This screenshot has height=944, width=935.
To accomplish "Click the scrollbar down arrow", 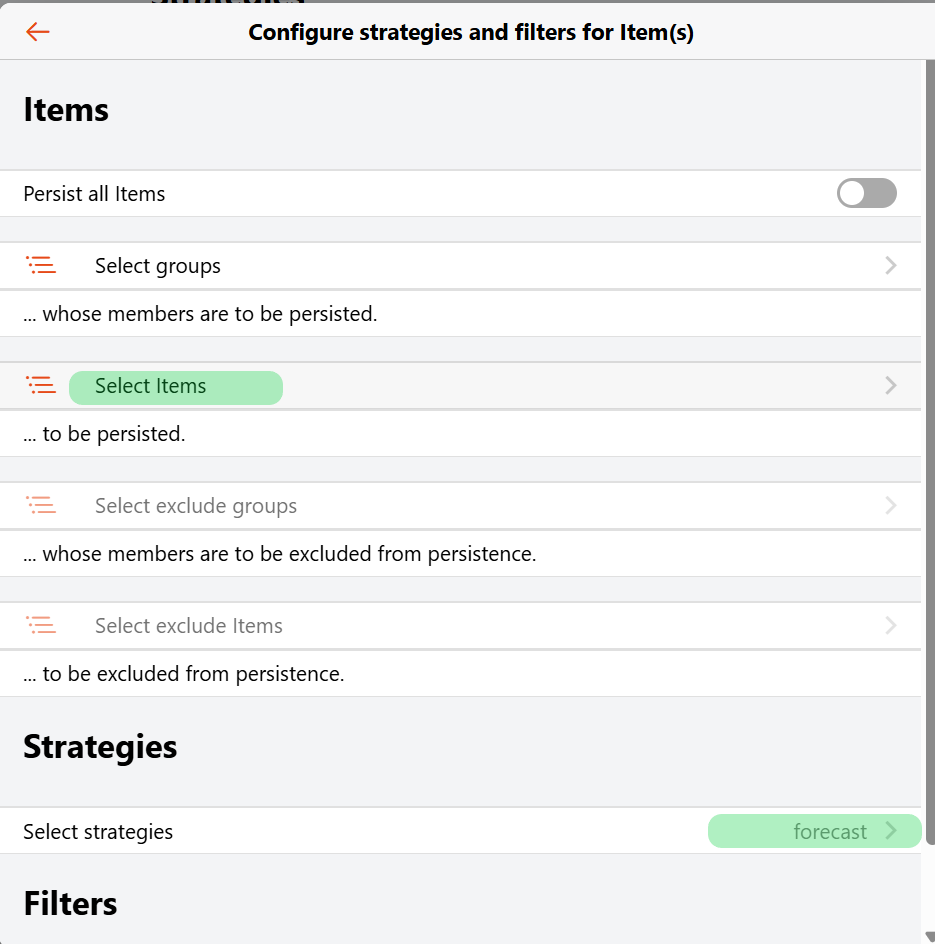I will [x=928, y=937].
